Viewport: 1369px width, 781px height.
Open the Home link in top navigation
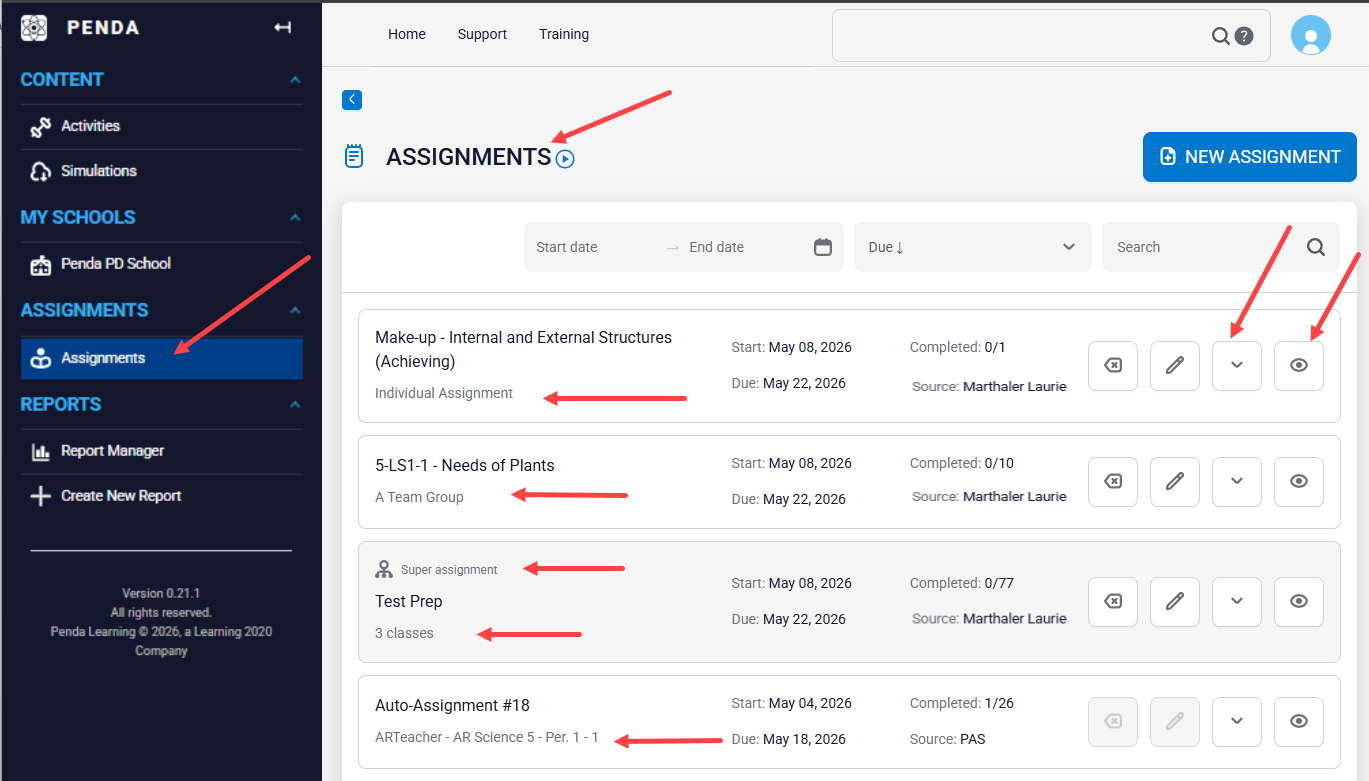407,34
